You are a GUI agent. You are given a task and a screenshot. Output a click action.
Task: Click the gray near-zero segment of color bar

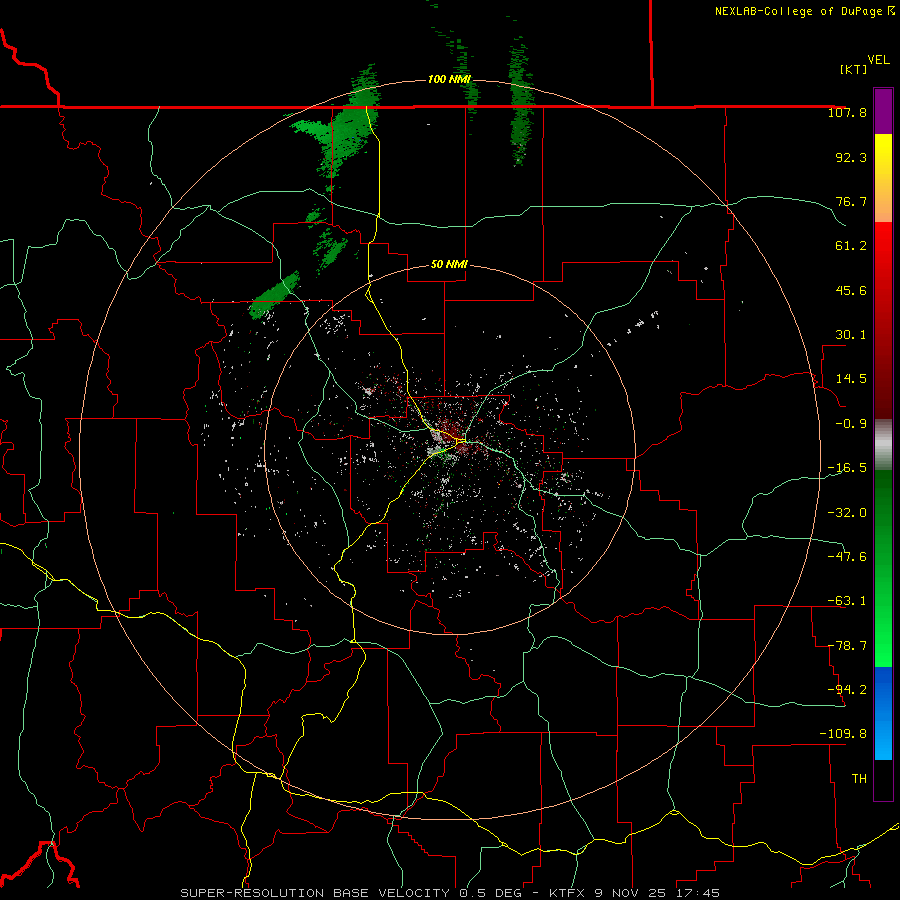coord(883,445)
